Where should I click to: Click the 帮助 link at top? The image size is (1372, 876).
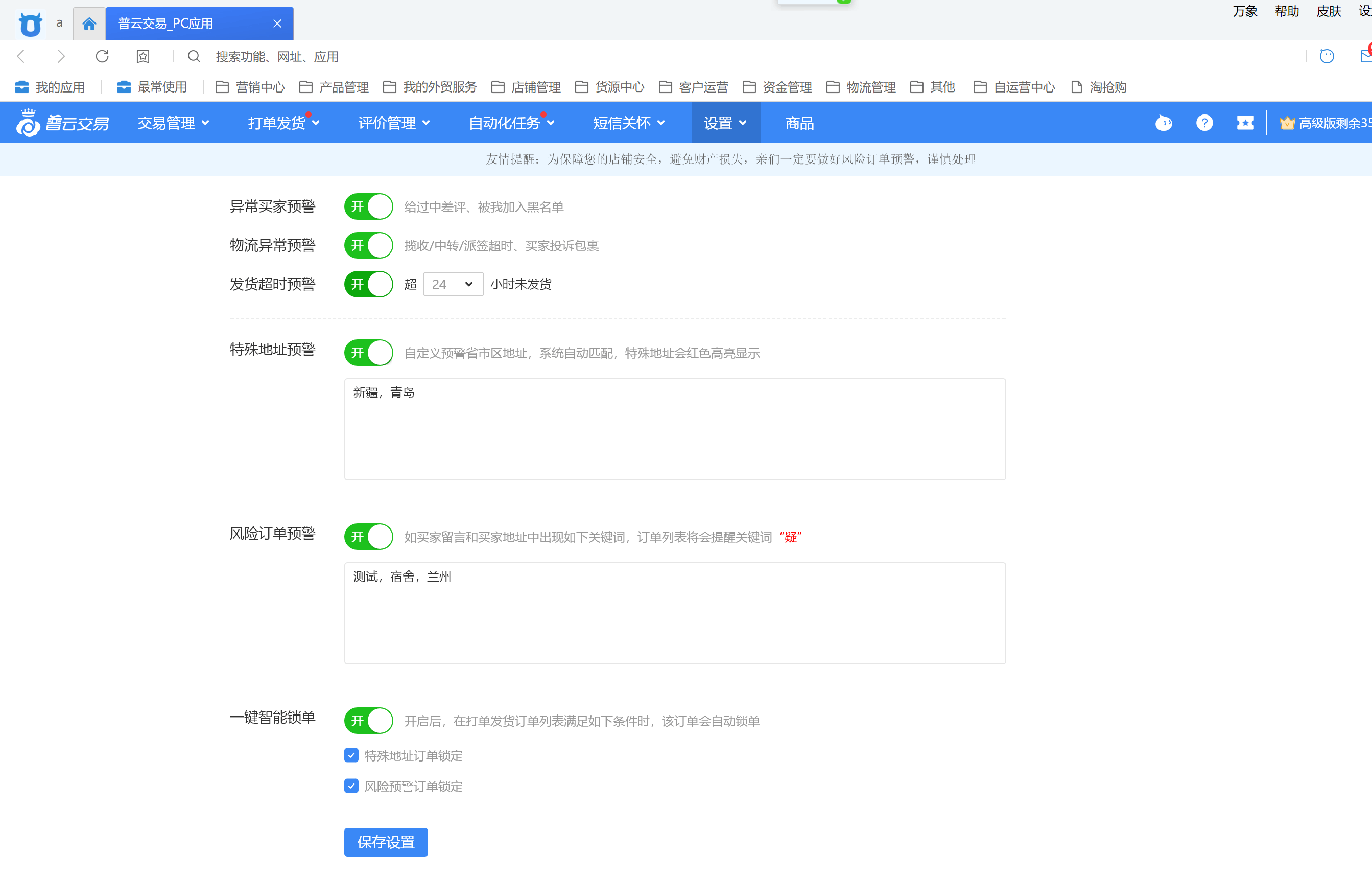pyautogui.click(x=1287, y=11)
